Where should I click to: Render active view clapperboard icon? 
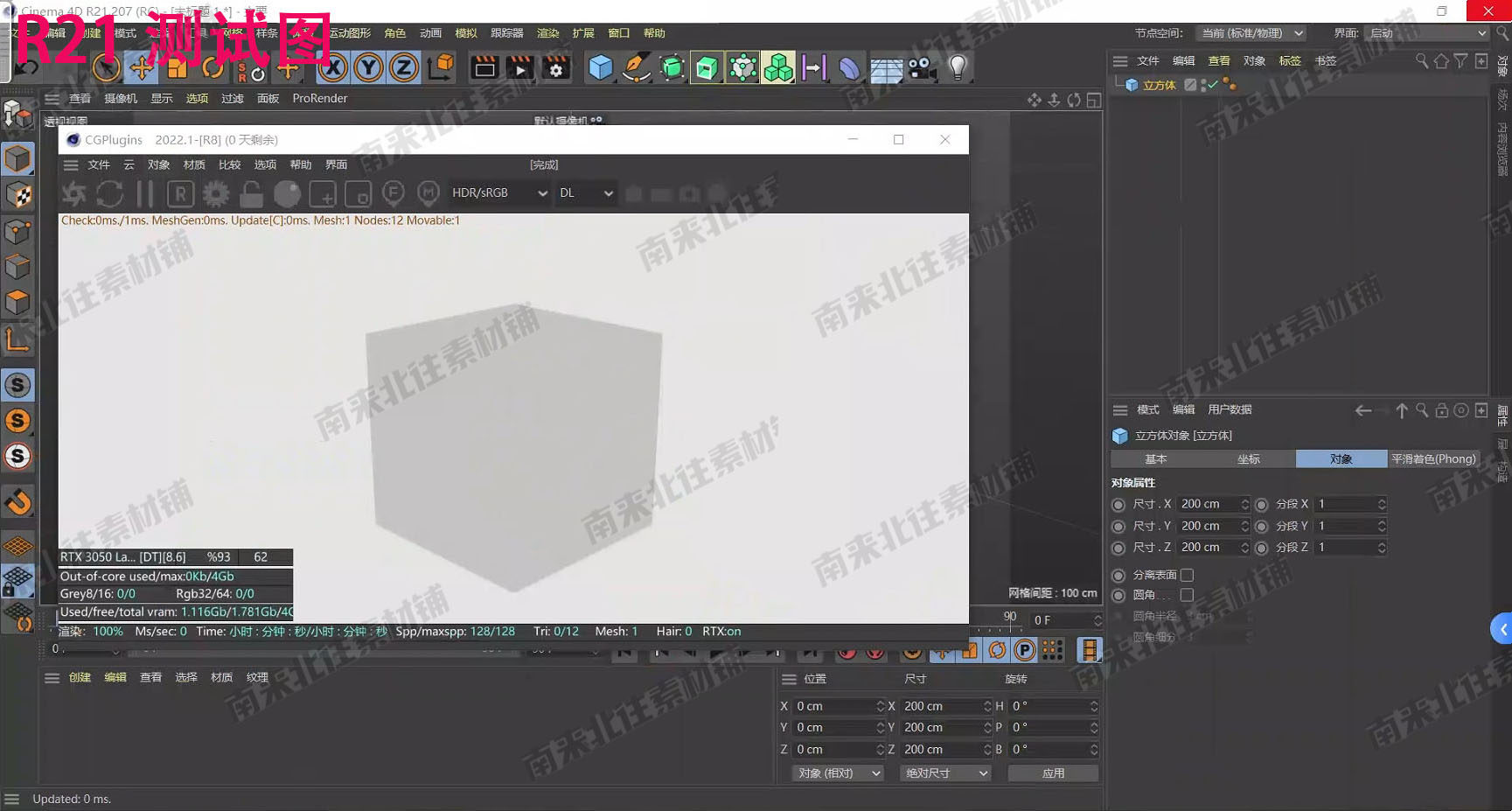pos(484,67)
